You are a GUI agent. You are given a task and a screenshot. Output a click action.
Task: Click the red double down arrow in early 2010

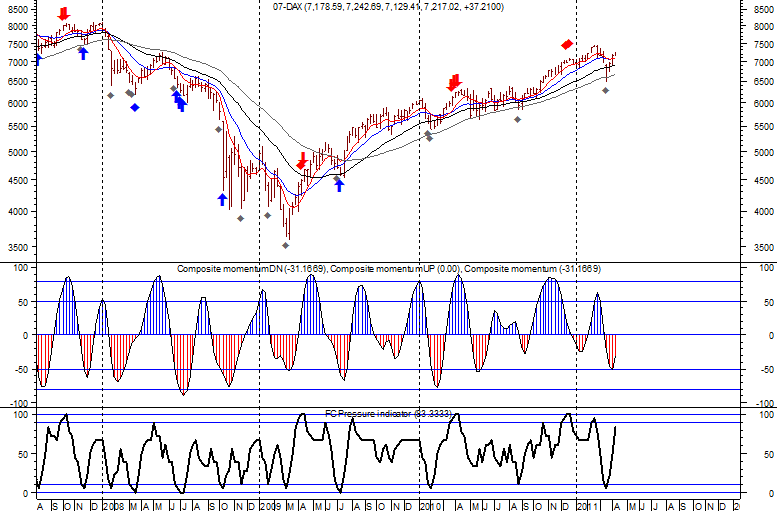coord(454,83)
